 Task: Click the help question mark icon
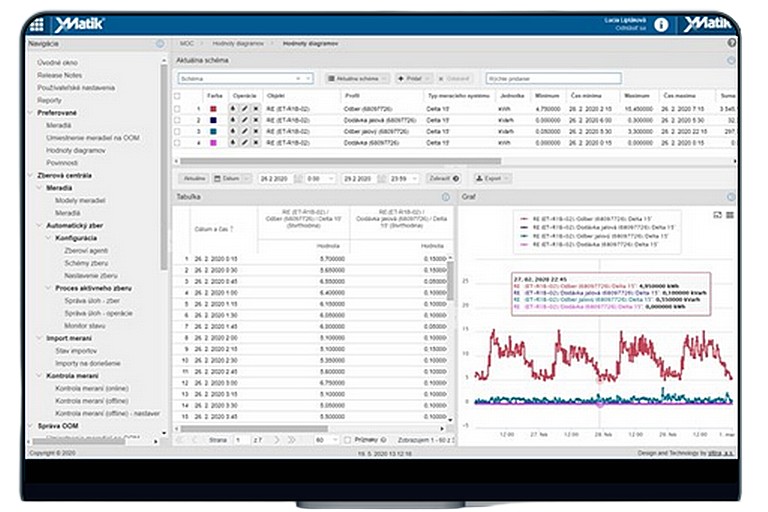click(731, 44)
